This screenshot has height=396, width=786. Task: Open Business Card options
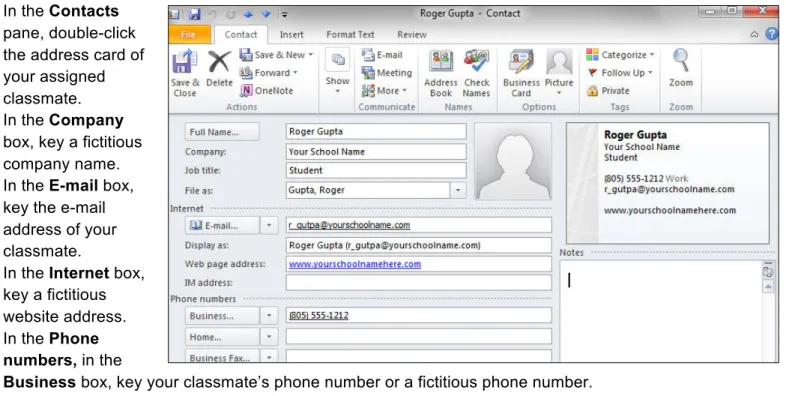pyautogui.click(x=521, y=73)
